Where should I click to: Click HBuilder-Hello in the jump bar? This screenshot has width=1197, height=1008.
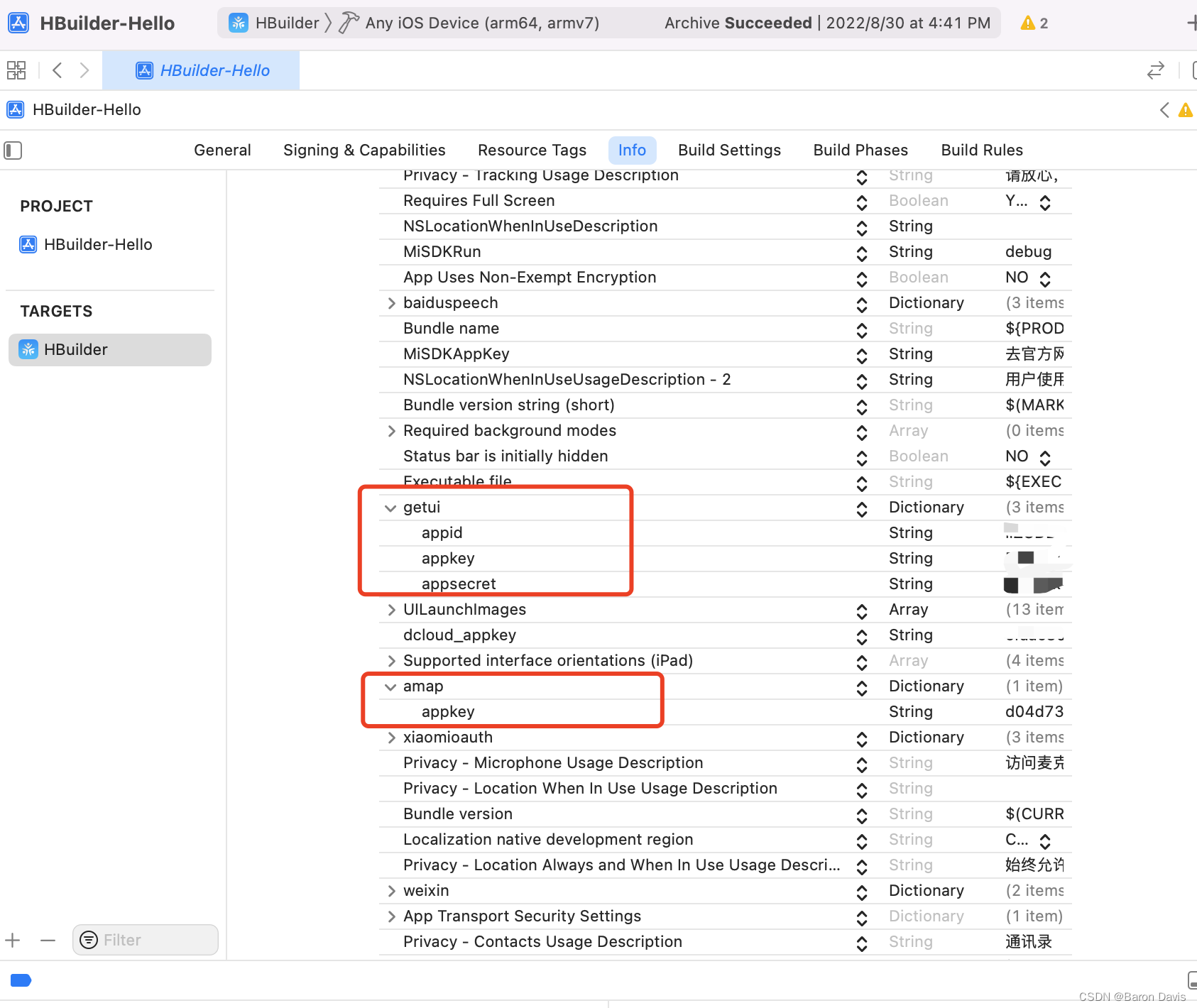(x=87, y=110)
